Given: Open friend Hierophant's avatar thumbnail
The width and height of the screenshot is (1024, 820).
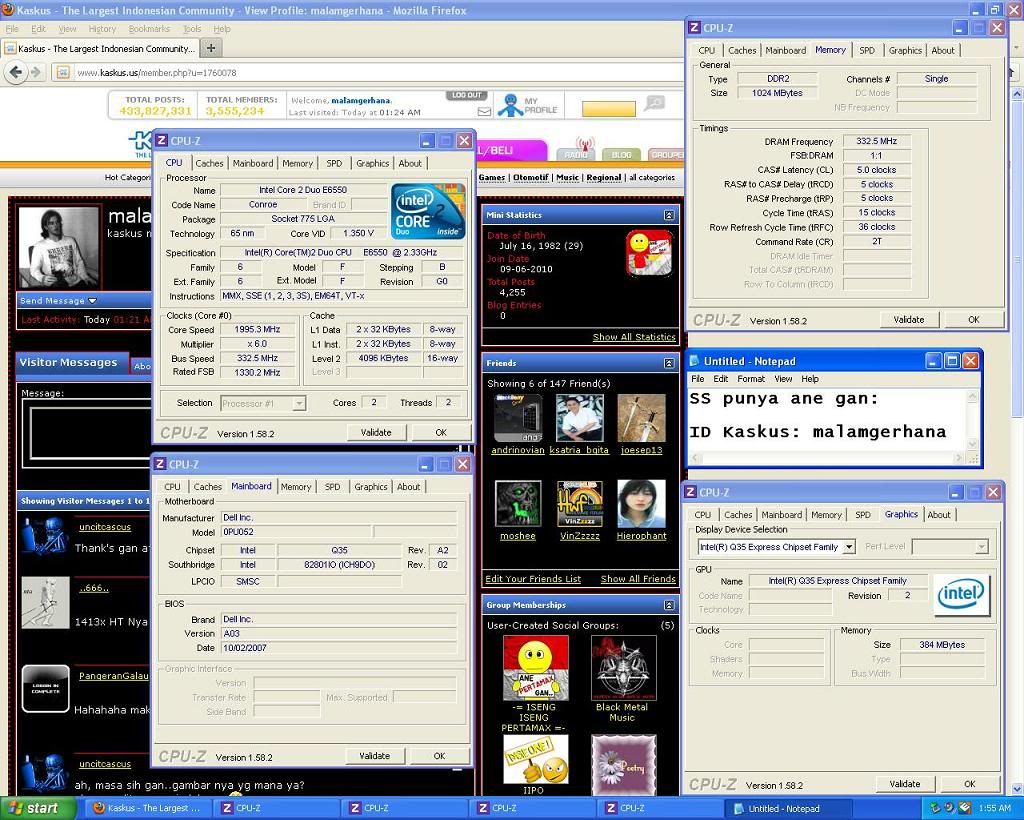Looking at the screenshot, I should pos(641,503).
